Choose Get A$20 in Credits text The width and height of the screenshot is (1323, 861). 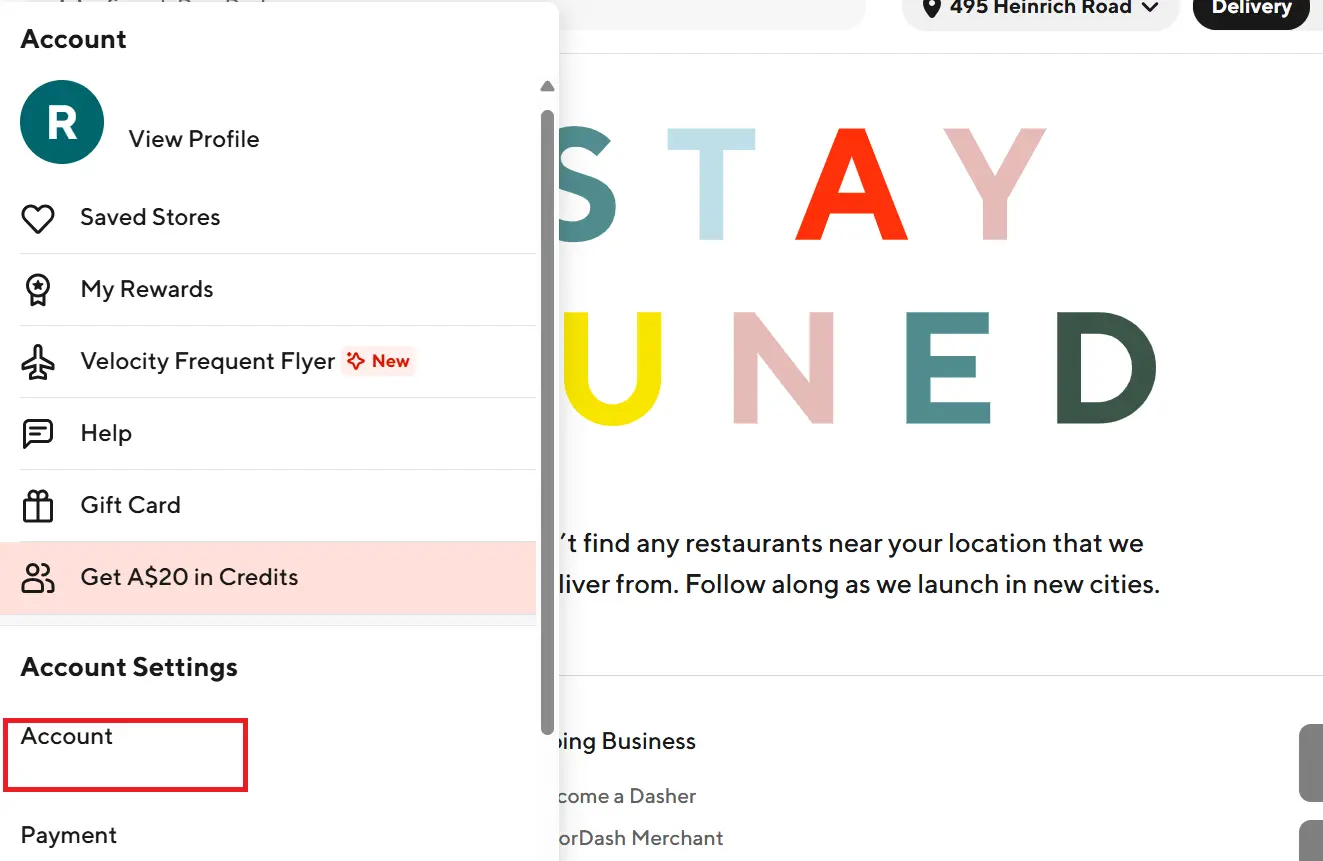(x=189, y=578)
